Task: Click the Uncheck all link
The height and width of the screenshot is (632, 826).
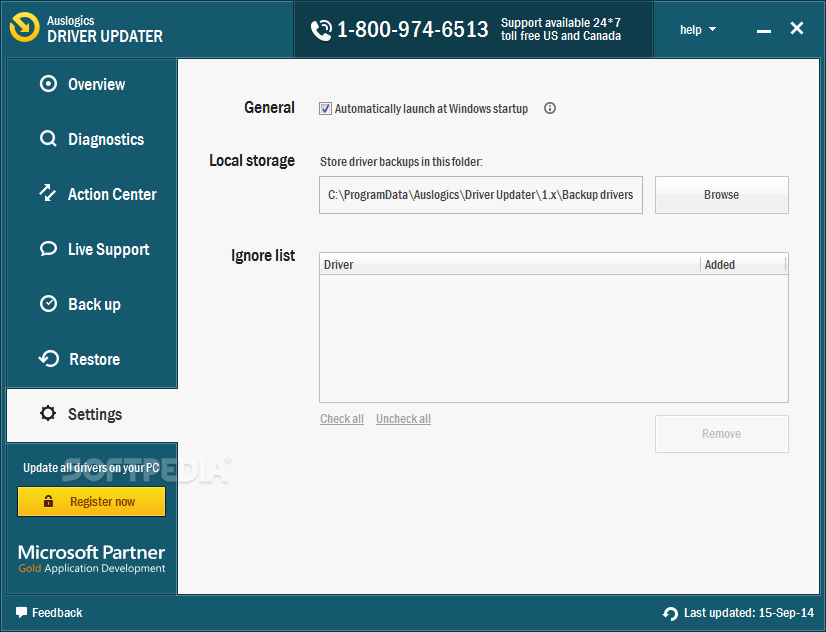Action: click(404, 419)
